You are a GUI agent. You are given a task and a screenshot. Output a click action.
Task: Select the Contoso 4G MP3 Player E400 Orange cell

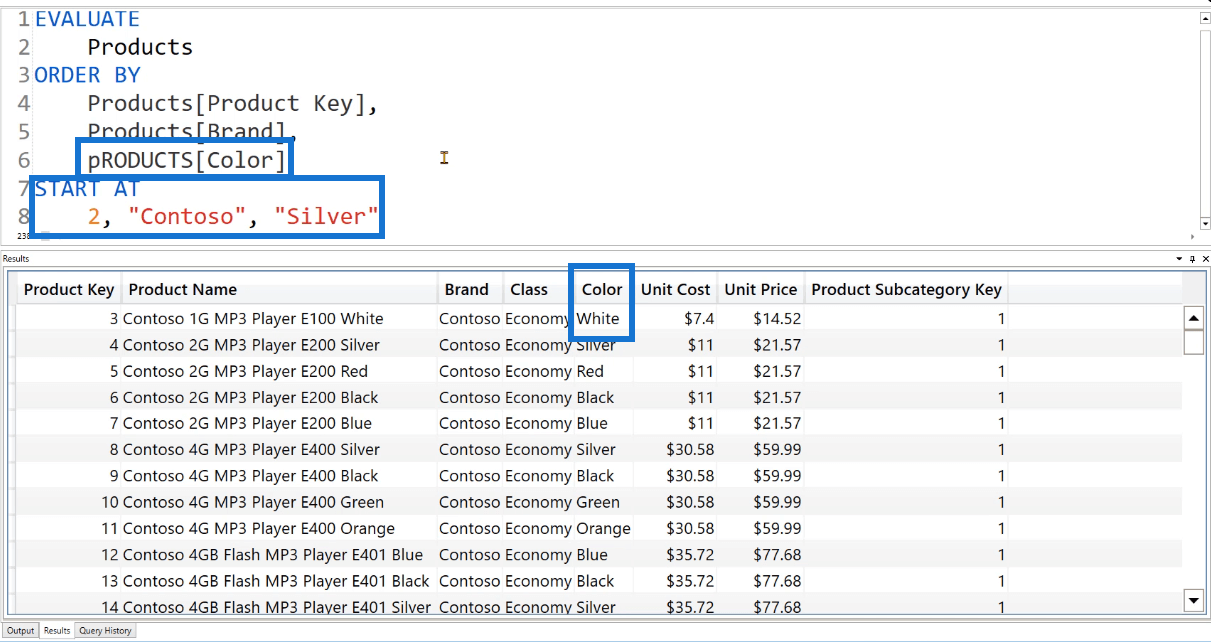(279, 528)
